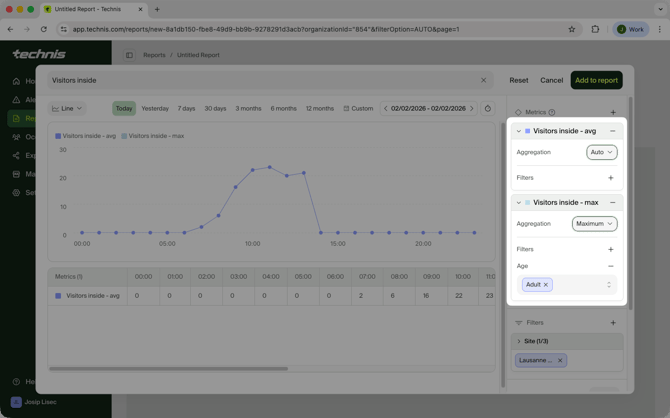Toggle Visitors inside - avg legend series
This screenshot has height=418, width=670.
(x=86, y=136)
